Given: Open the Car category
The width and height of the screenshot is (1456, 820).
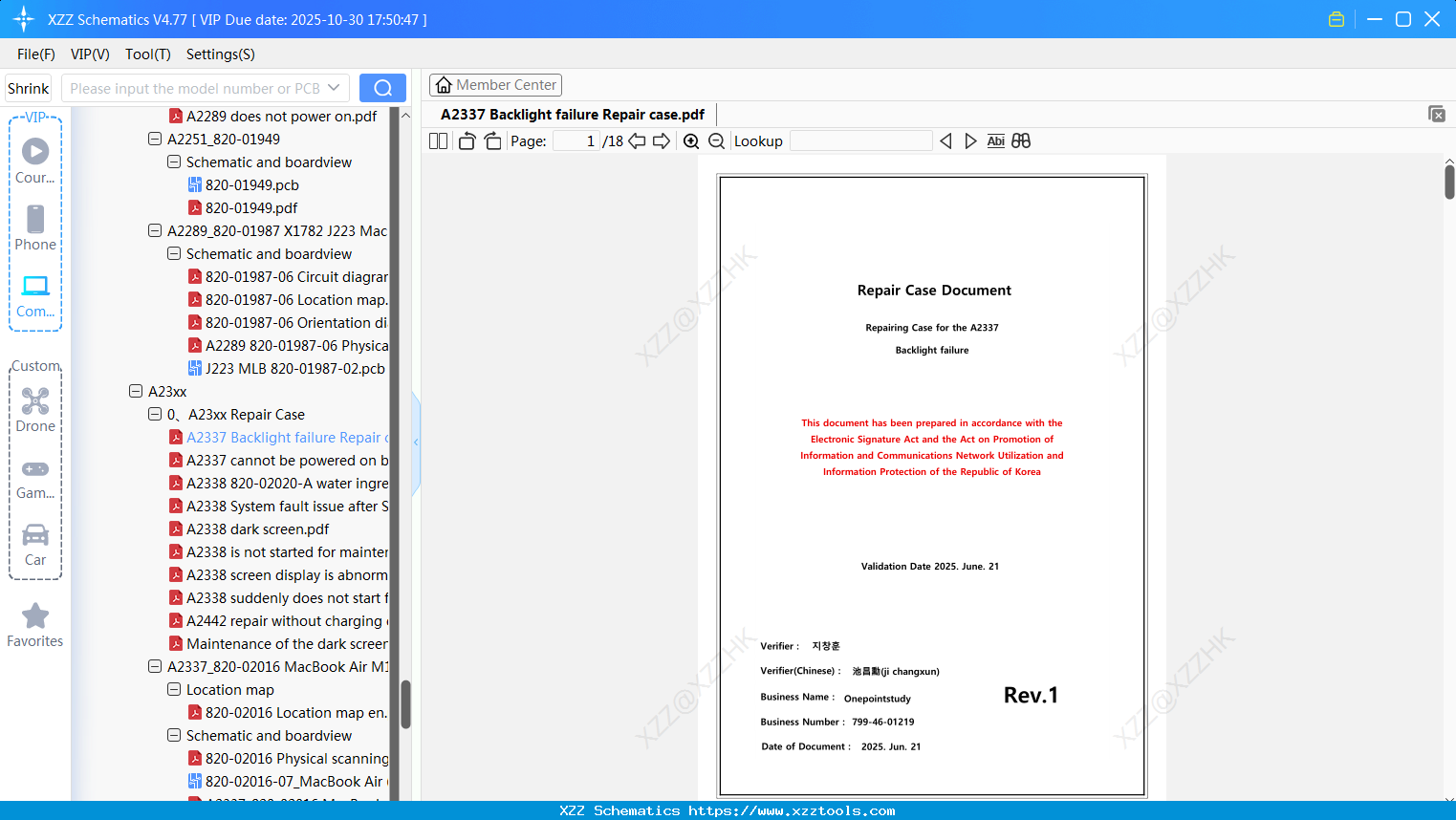Looking at the screenshot, I should coord(35,545).
